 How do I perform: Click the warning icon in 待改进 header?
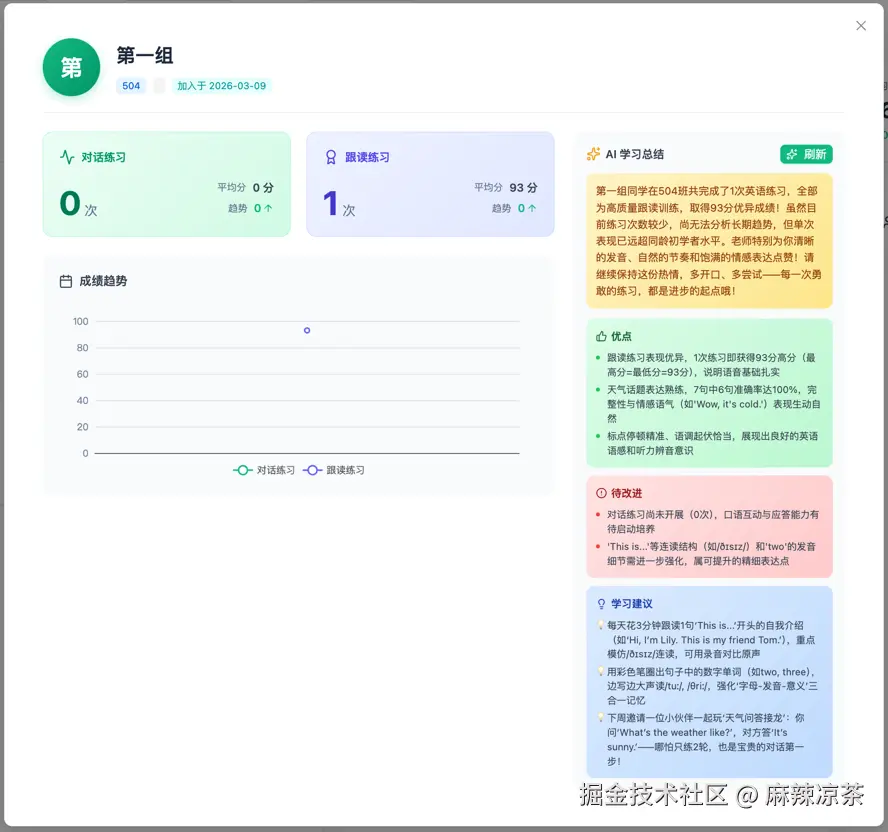coord(599,493)
